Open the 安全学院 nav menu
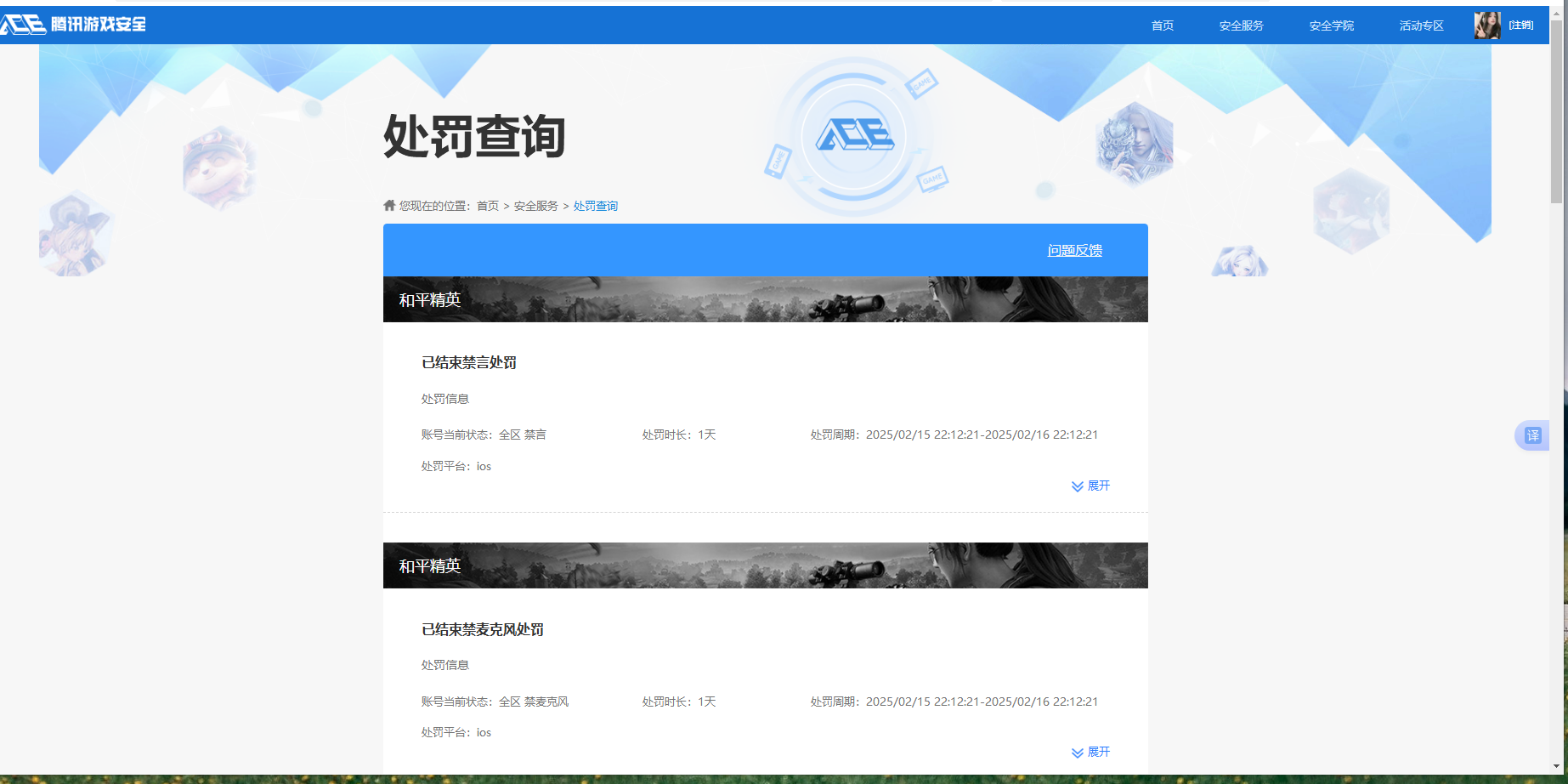1568x784 pixels. tap(1331, 26)
